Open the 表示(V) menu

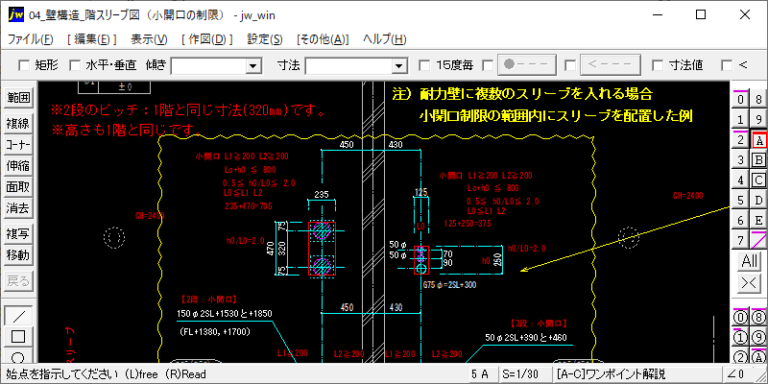149,39
